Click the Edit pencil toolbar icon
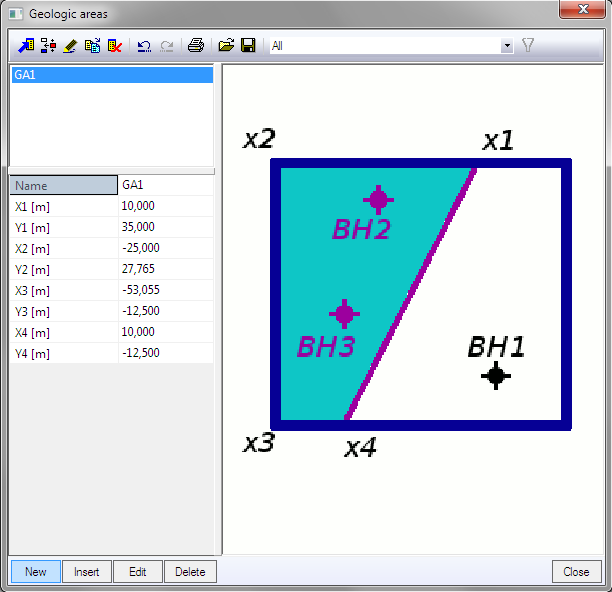This screenshot has height=592, width=612. tap(70, 46)
